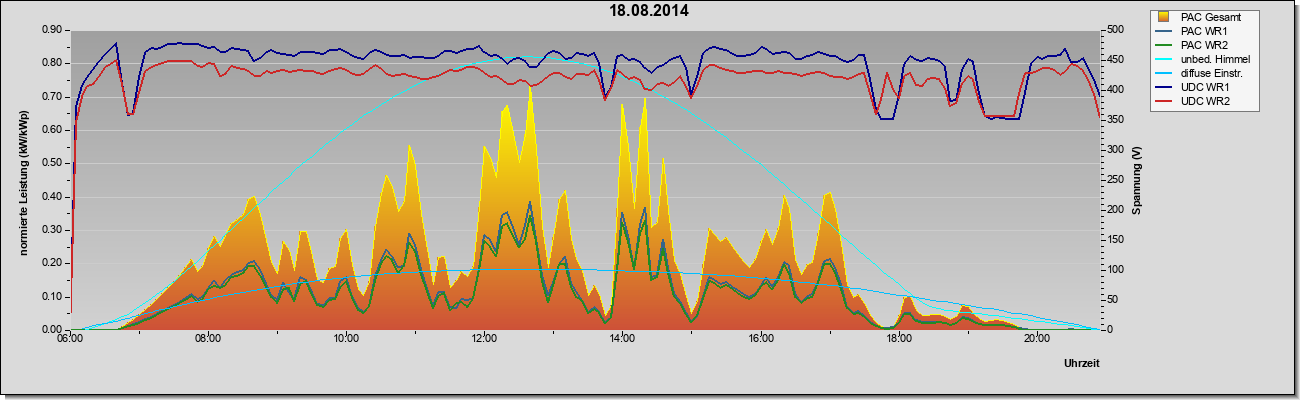Click the PAC Gesamt orange legend swatch
This screenshot has width=1300, height=400.
pyautogui.click(x=1164, y=16)
